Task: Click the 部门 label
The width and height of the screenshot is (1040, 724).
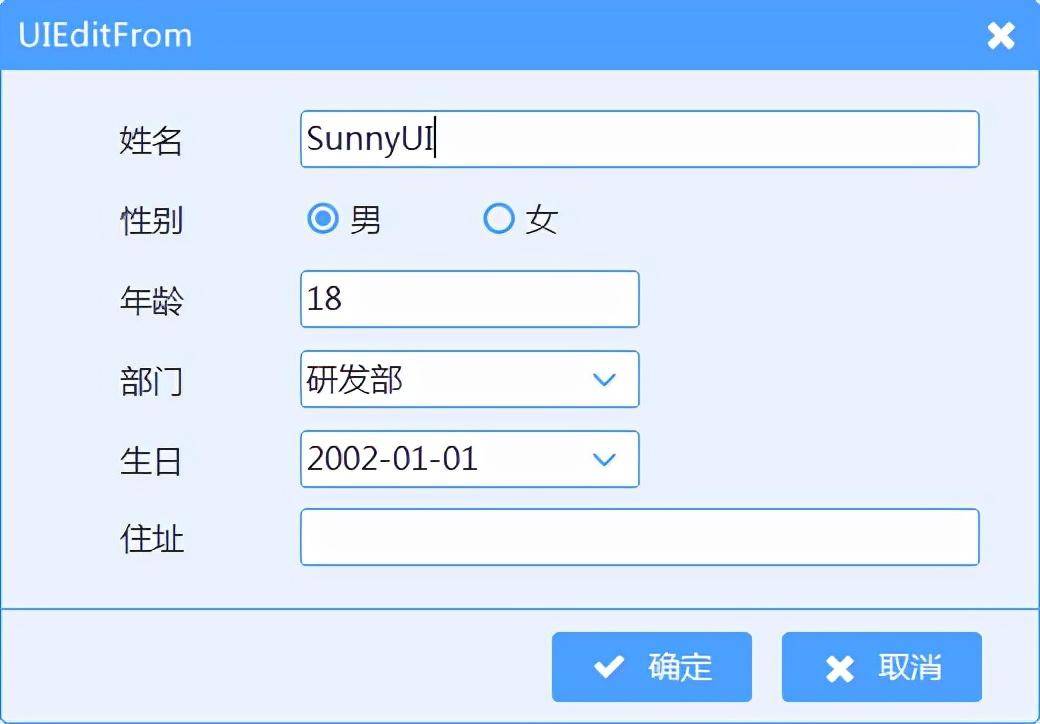Action: (x=151, y=381)
